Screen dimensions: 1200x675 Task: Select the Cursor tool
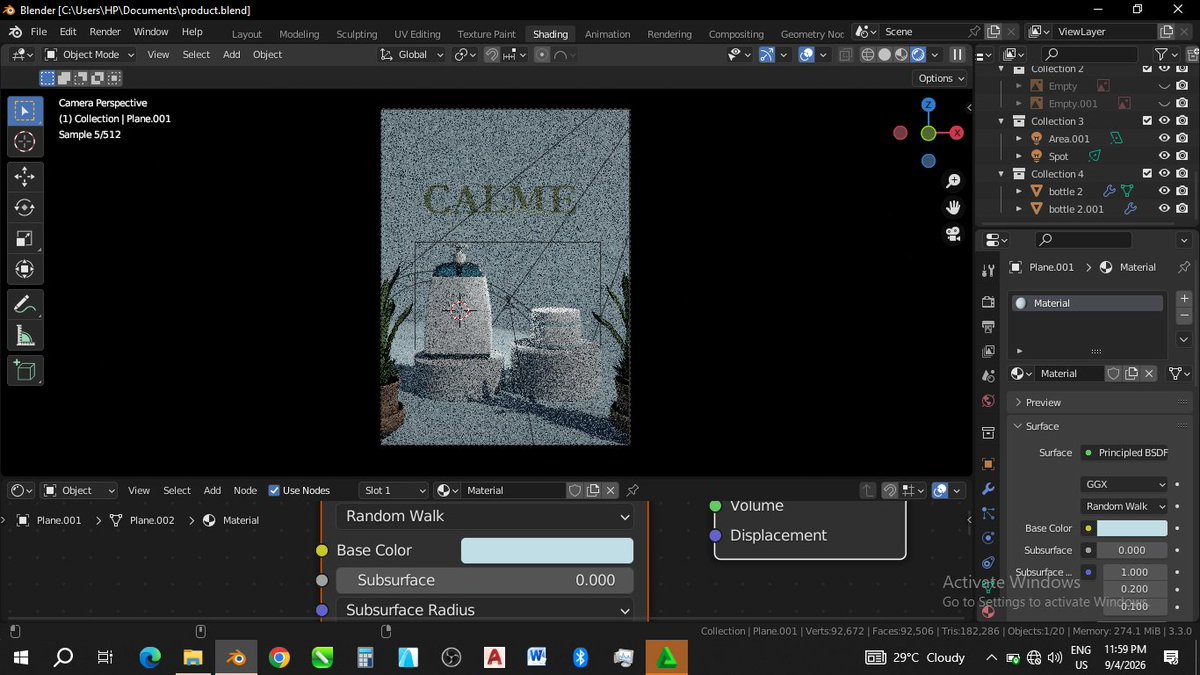(25, 142)
